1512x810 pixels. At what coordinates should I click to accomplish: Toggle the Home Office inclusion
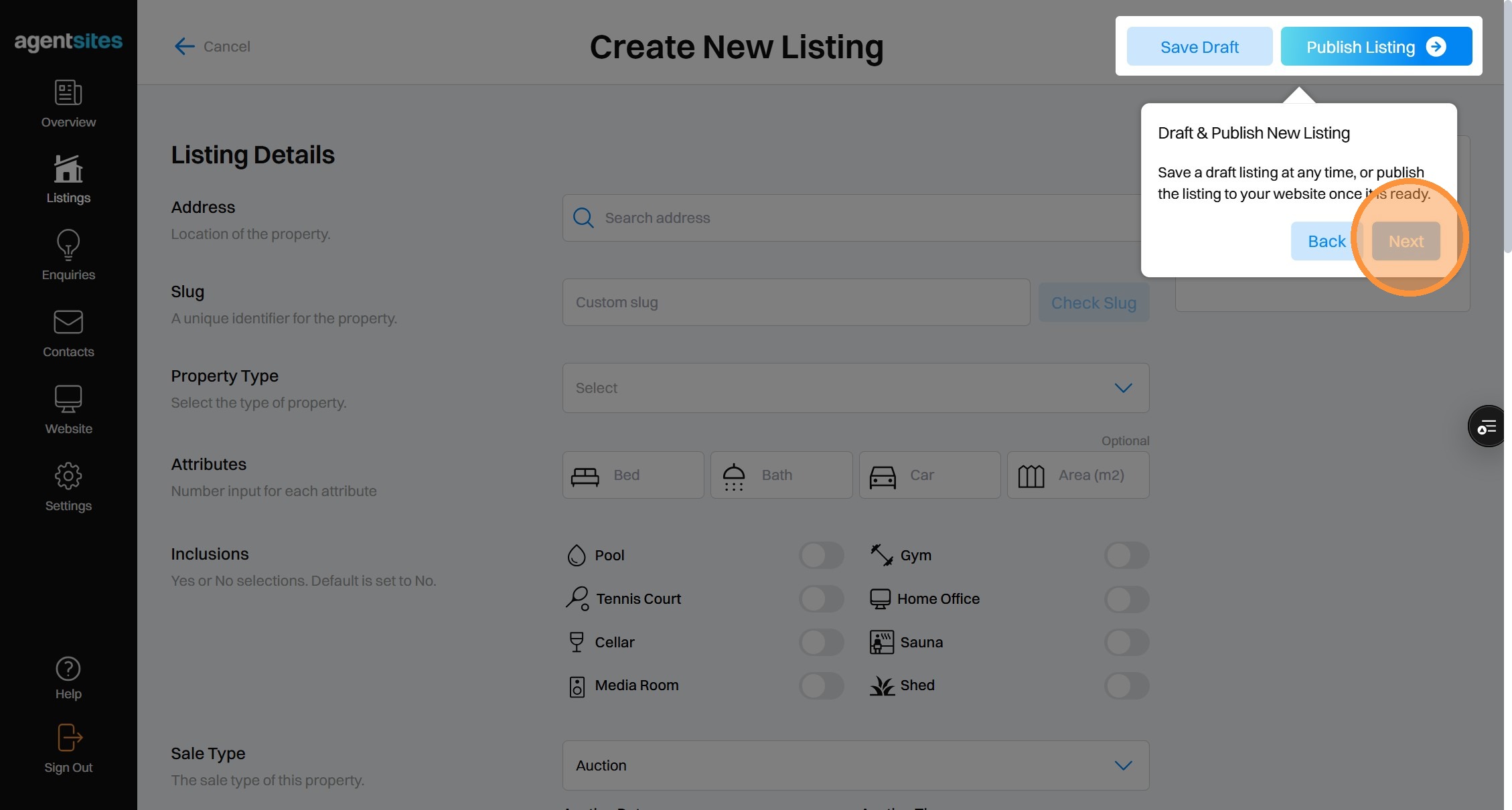(1126, 598)
